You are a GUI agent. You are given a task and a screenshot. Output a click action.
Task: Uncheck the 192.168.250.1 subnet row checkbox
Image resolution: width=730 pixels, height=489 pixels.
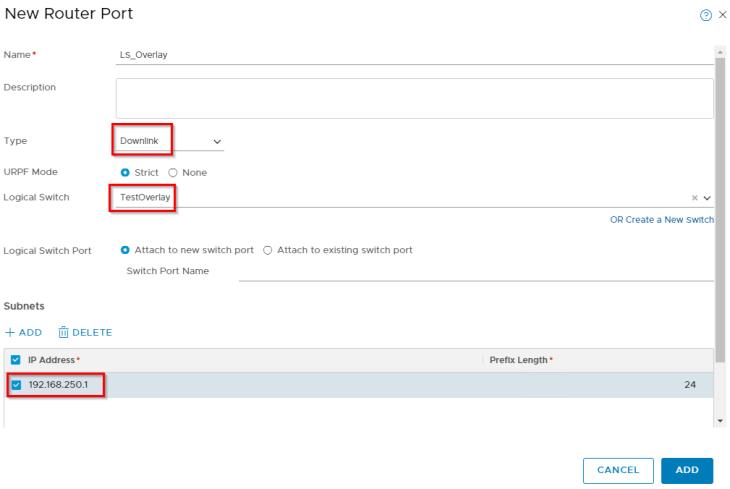click(15, 385)
